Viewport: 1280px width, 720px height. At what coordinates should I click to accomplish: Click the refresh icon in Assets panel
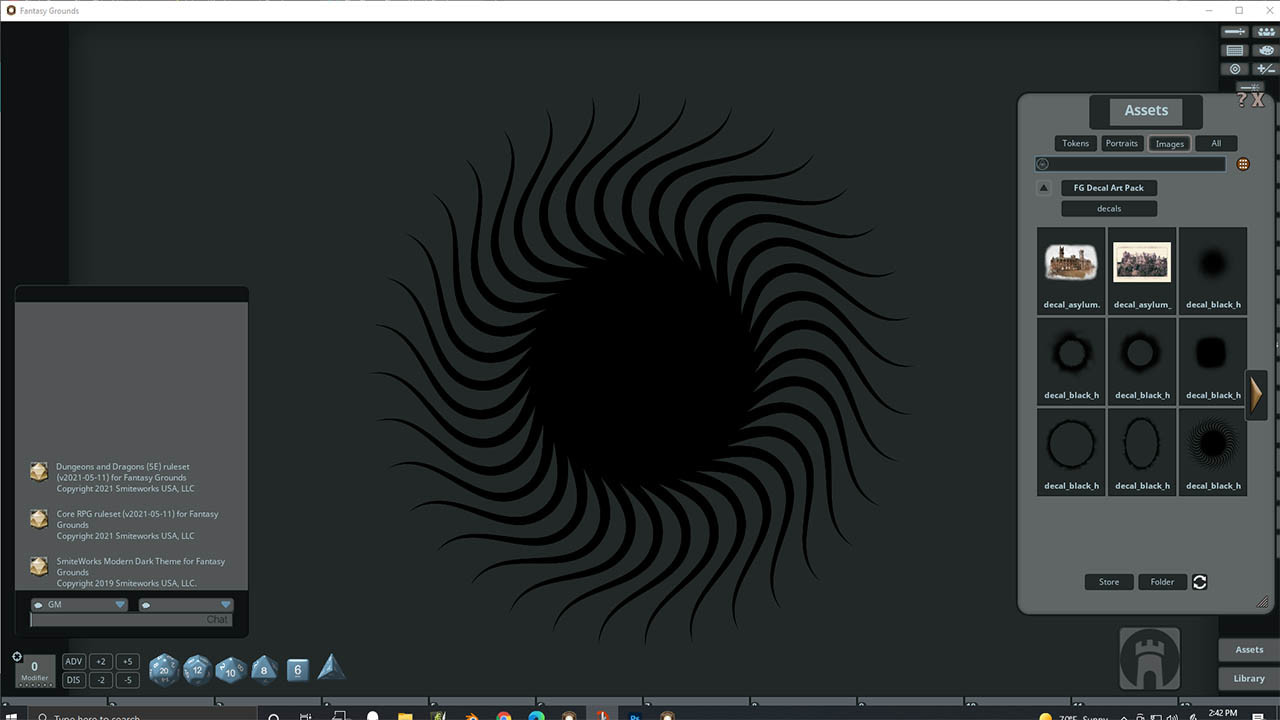click(1199, 581)
